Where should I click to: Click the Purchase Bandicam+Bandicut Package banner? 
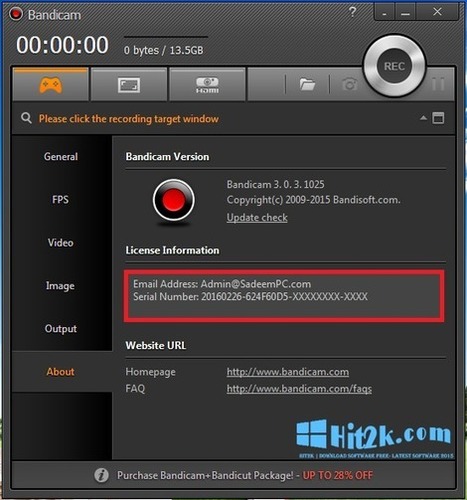coord(233,475)
